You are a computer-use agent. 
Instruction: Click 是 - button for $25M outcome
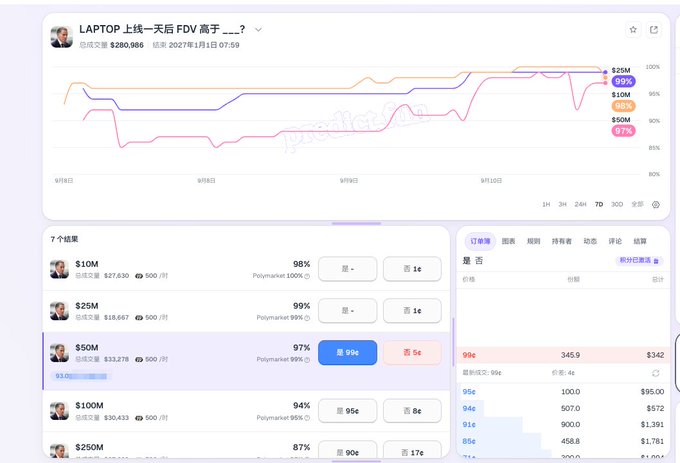coord(347,310)
